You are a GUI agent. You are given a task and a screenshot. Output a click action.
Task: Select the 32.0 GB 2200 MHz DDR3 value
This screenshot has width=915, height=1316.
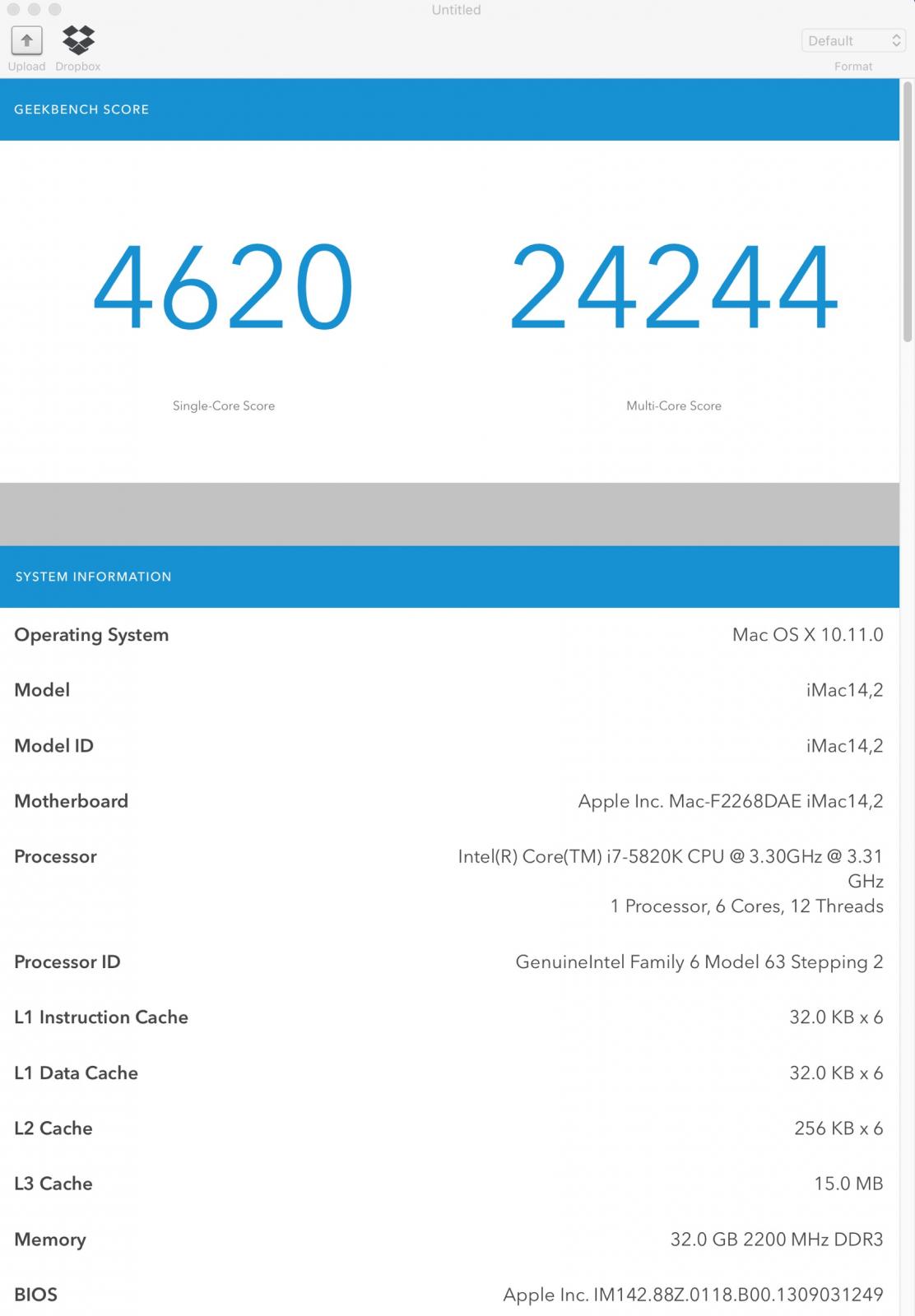[x=777, y=1240]
